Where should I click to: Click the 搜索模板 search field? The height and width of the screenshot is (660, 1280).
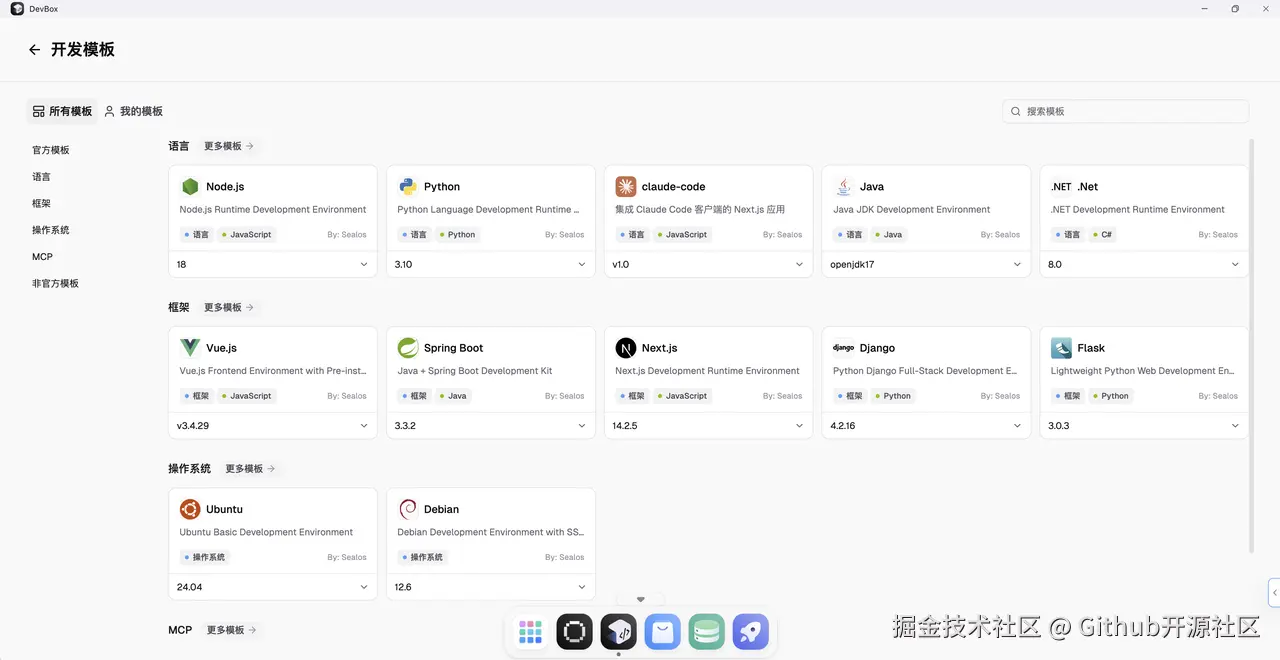coord(1126,111)
